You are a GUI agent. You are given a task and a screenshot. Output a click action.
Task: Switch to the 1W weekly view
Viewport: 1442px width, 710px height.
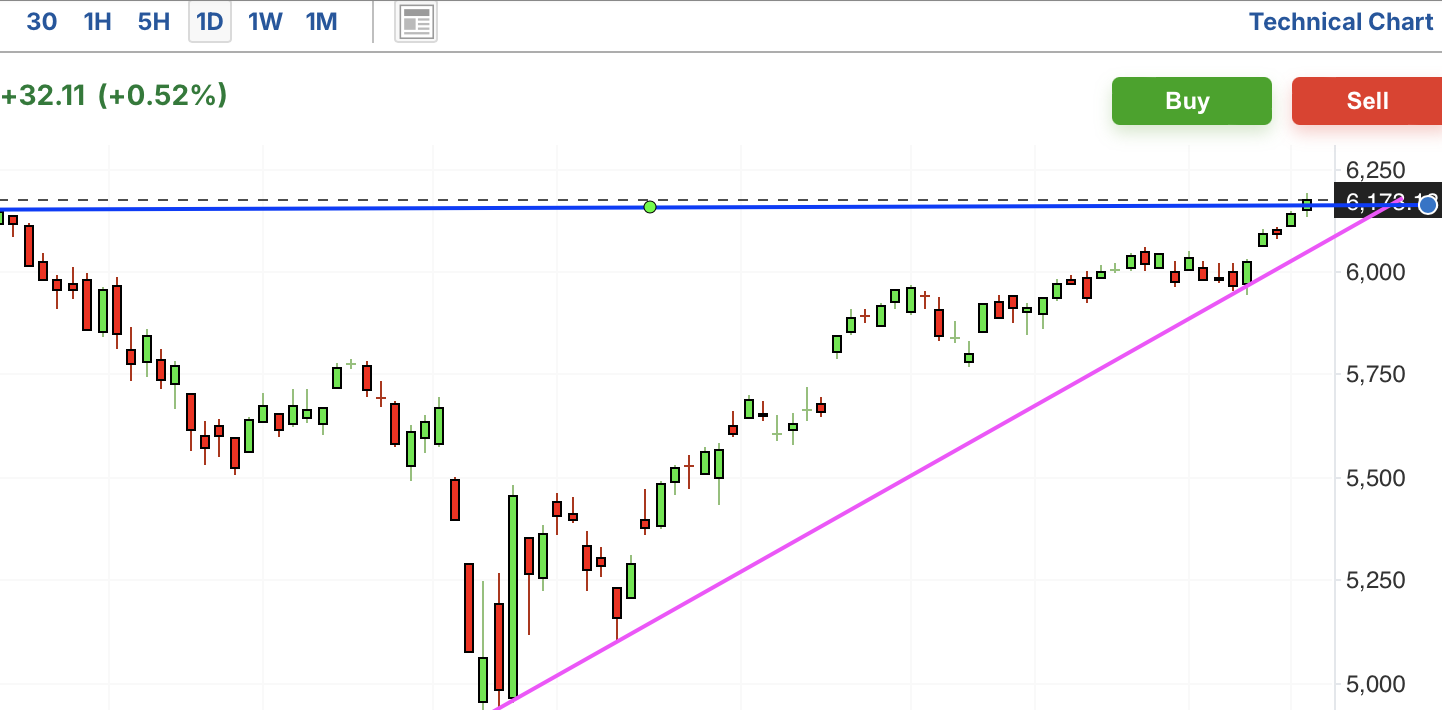pyautogui.click(x=265, y=22)
